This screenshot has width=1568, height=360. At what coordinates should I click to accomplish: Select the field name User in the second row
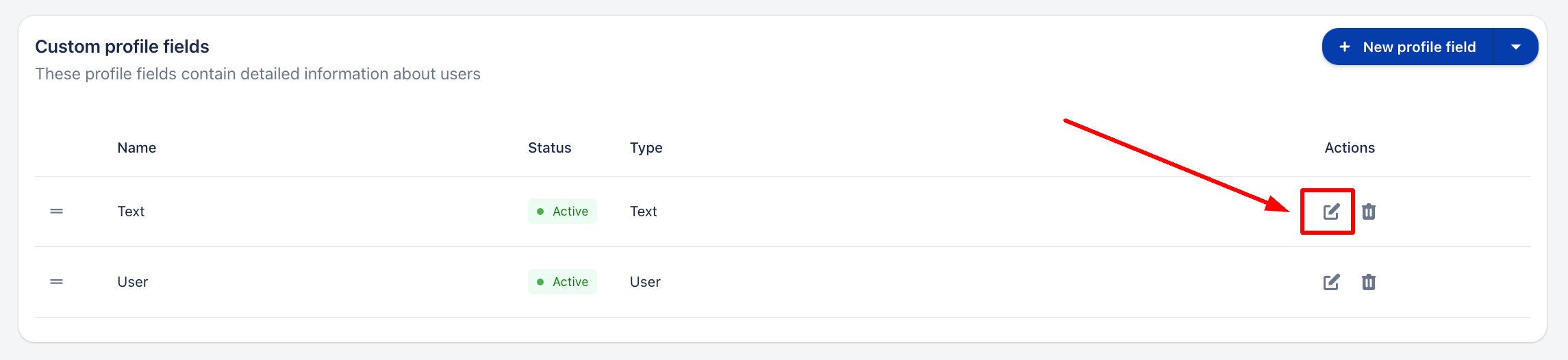coord(132,282)
